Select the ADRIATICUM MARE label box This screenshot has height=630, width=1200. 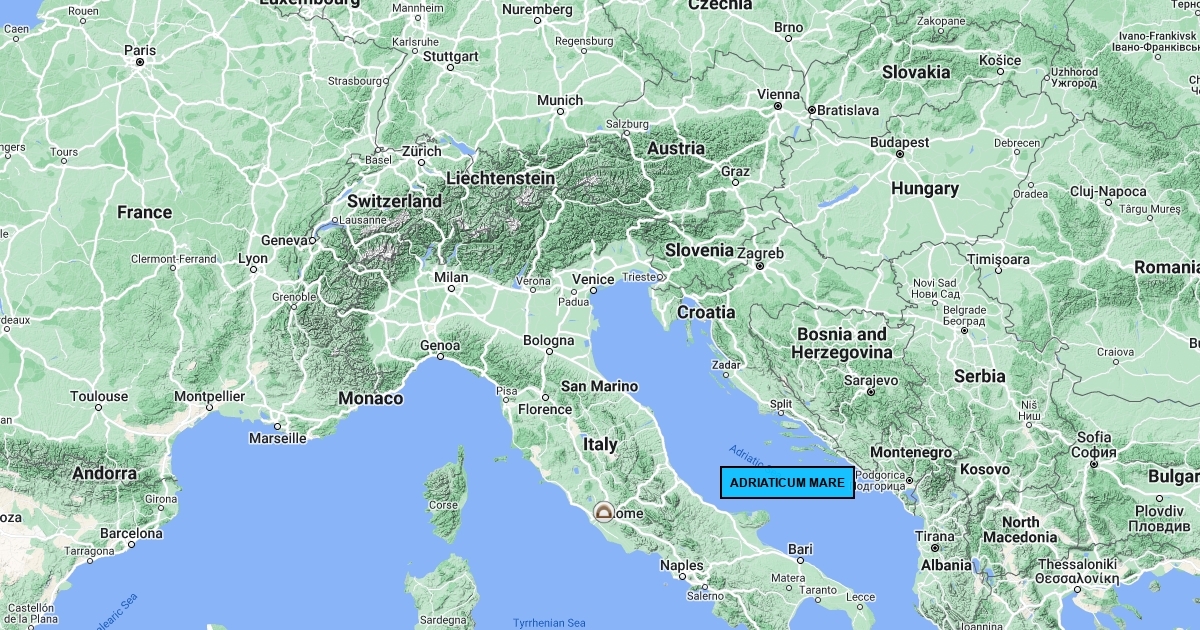tap(787, 483)
